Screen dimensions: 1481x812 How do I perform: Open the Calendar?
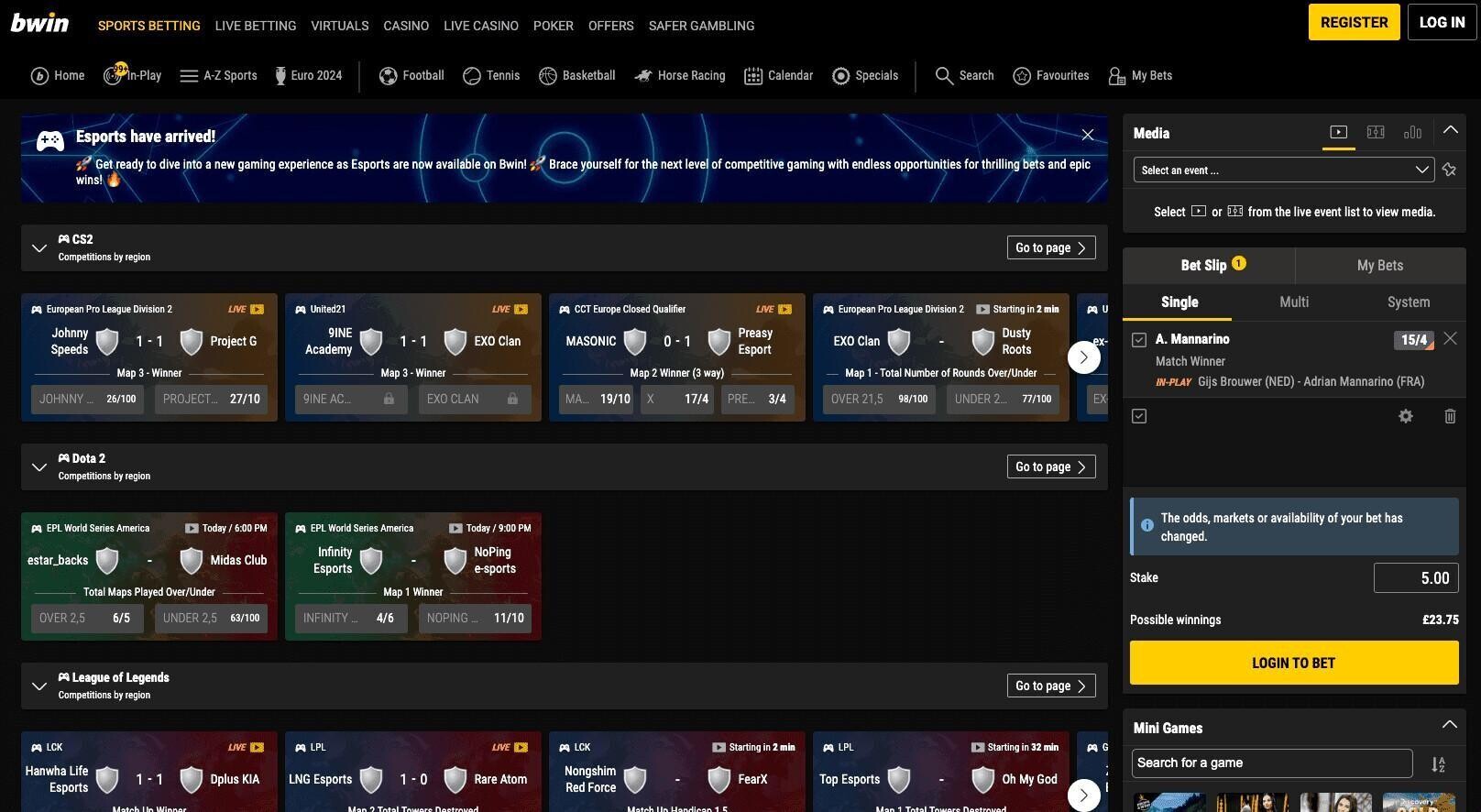(x=778, y=76)
